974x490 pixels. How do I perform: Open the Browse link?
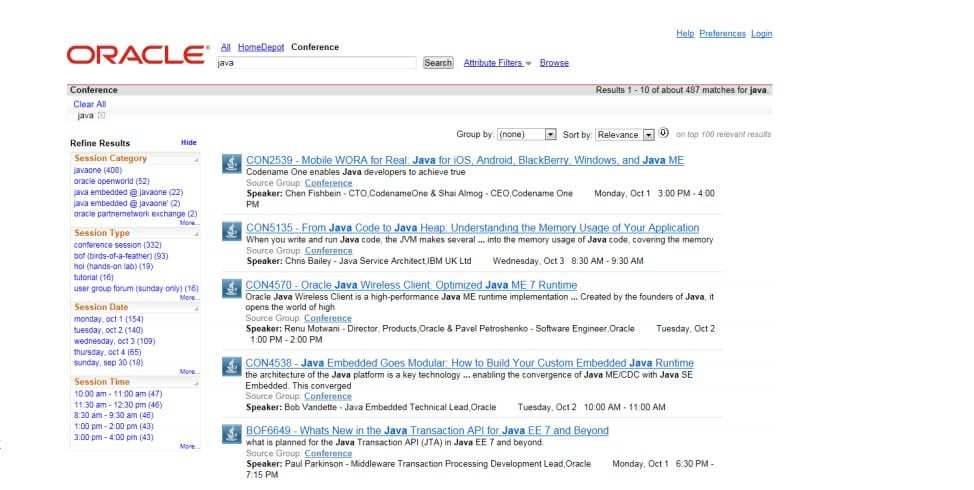tap(554, 63)
